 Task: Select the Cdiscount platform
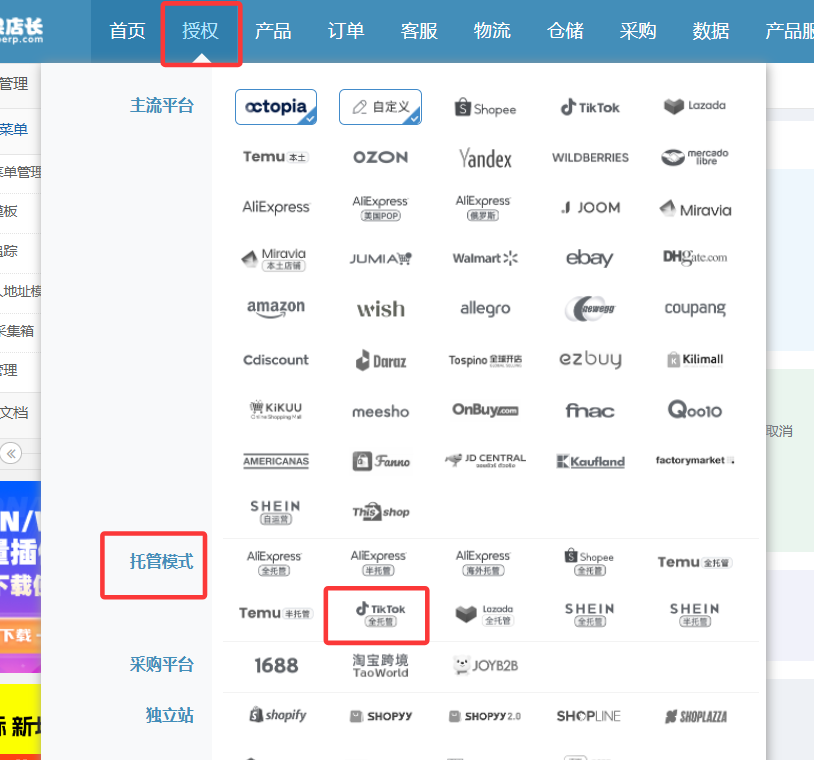pyautogui.click(x=276, y=360)
